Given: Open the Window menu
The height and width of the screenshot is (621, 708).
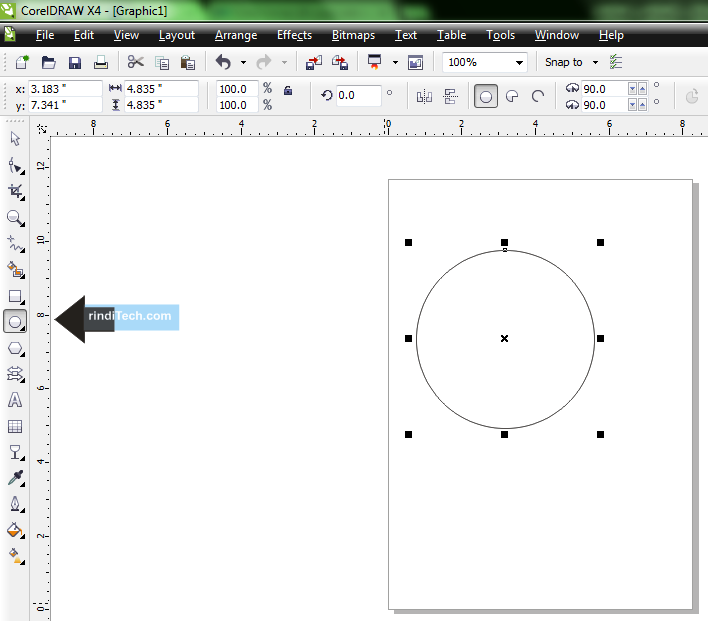Looking at the screenshot, I should tap(557, 35).
